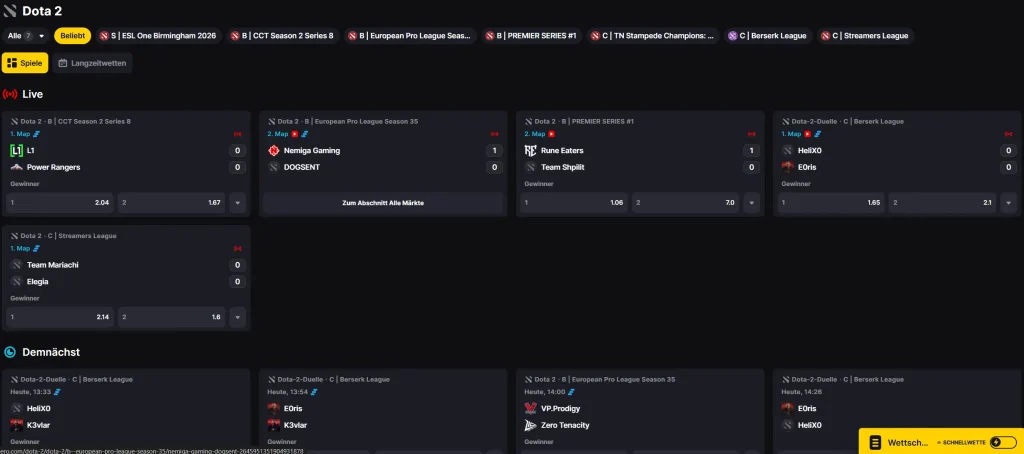The height and width of the screenshot is (454, 1024).
Task: Click Zum Abschnitt Alle Märkte button
Action: [383, 202]
